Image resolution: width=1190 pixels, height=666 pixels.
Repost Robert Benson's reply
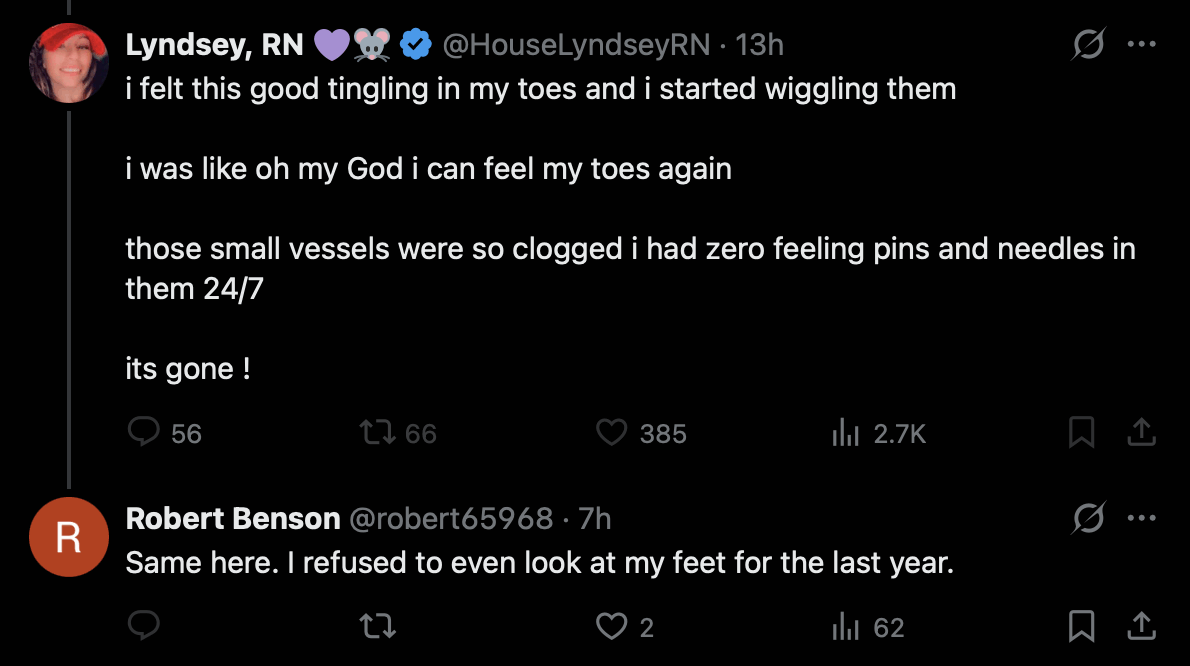point(376,627)
